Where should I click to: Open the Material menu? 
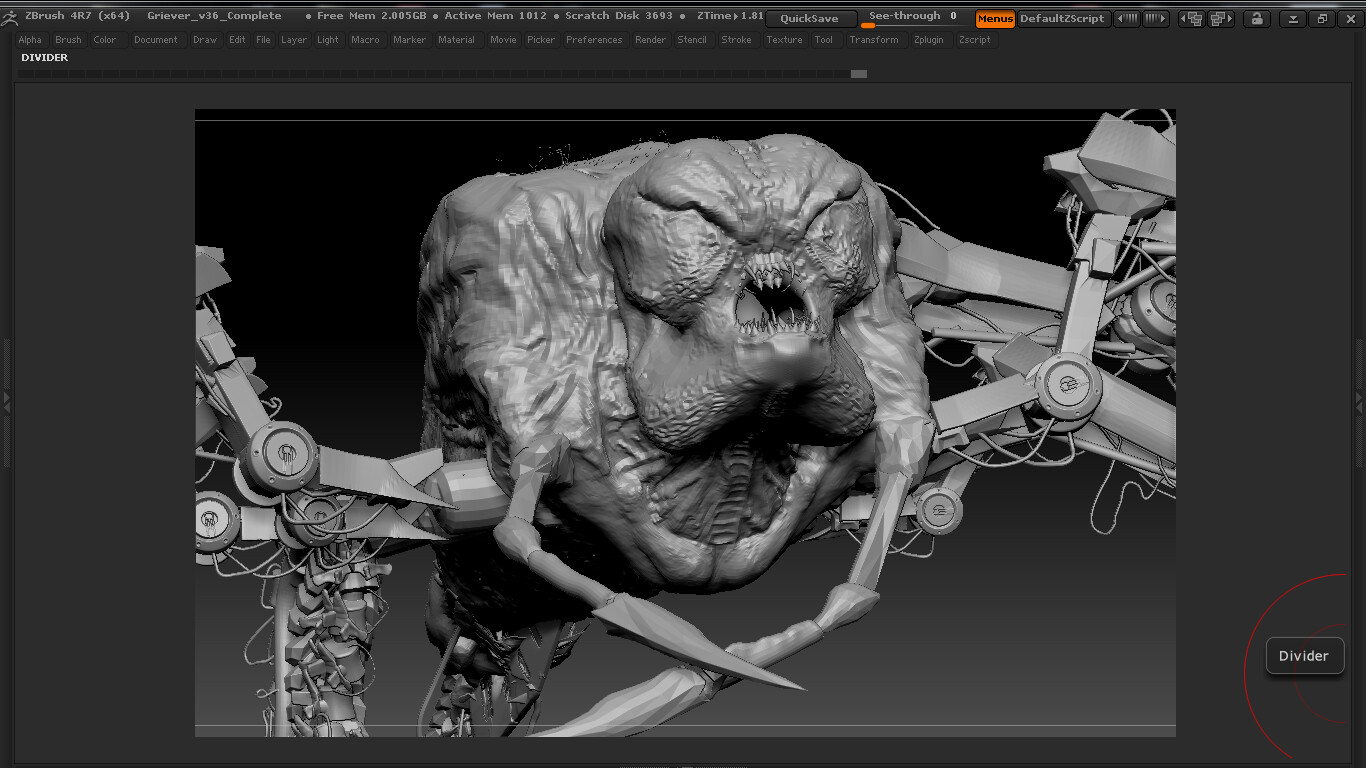(x=456, y=40)
